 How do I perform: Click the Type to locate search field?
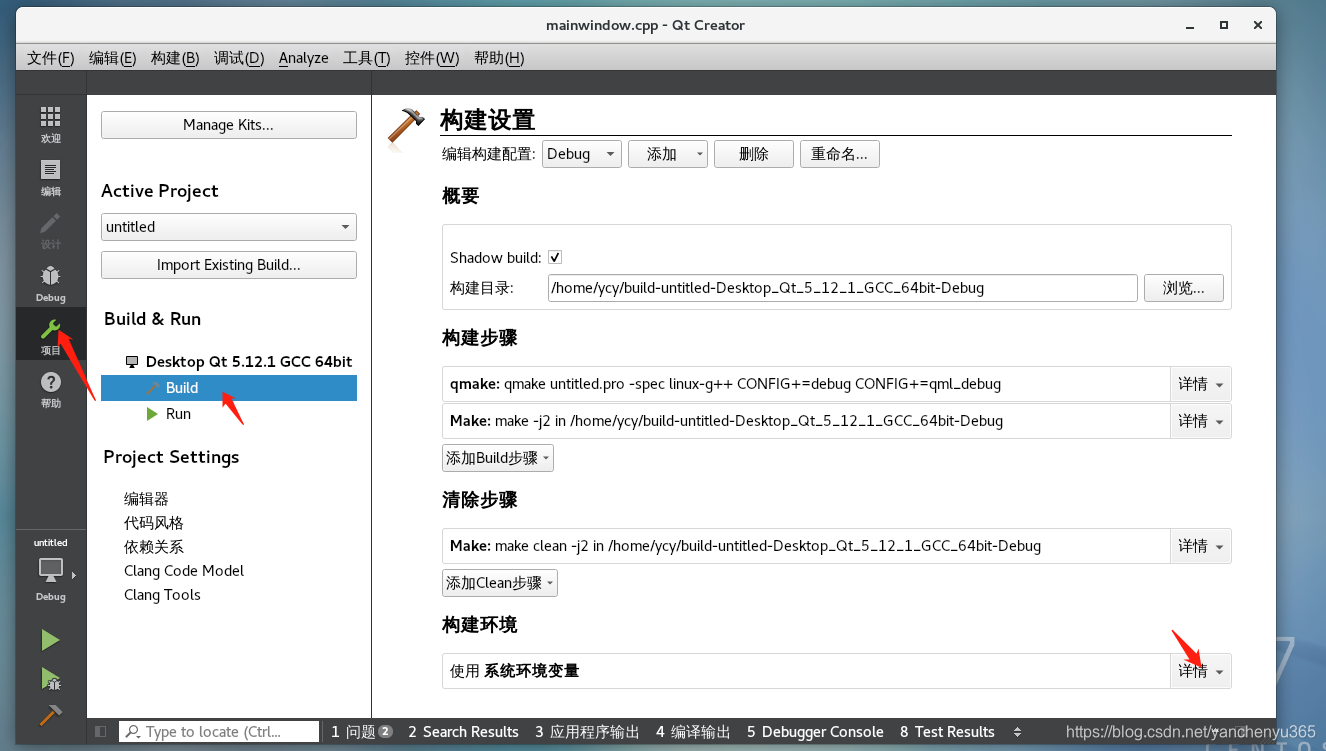coord(218,731)
